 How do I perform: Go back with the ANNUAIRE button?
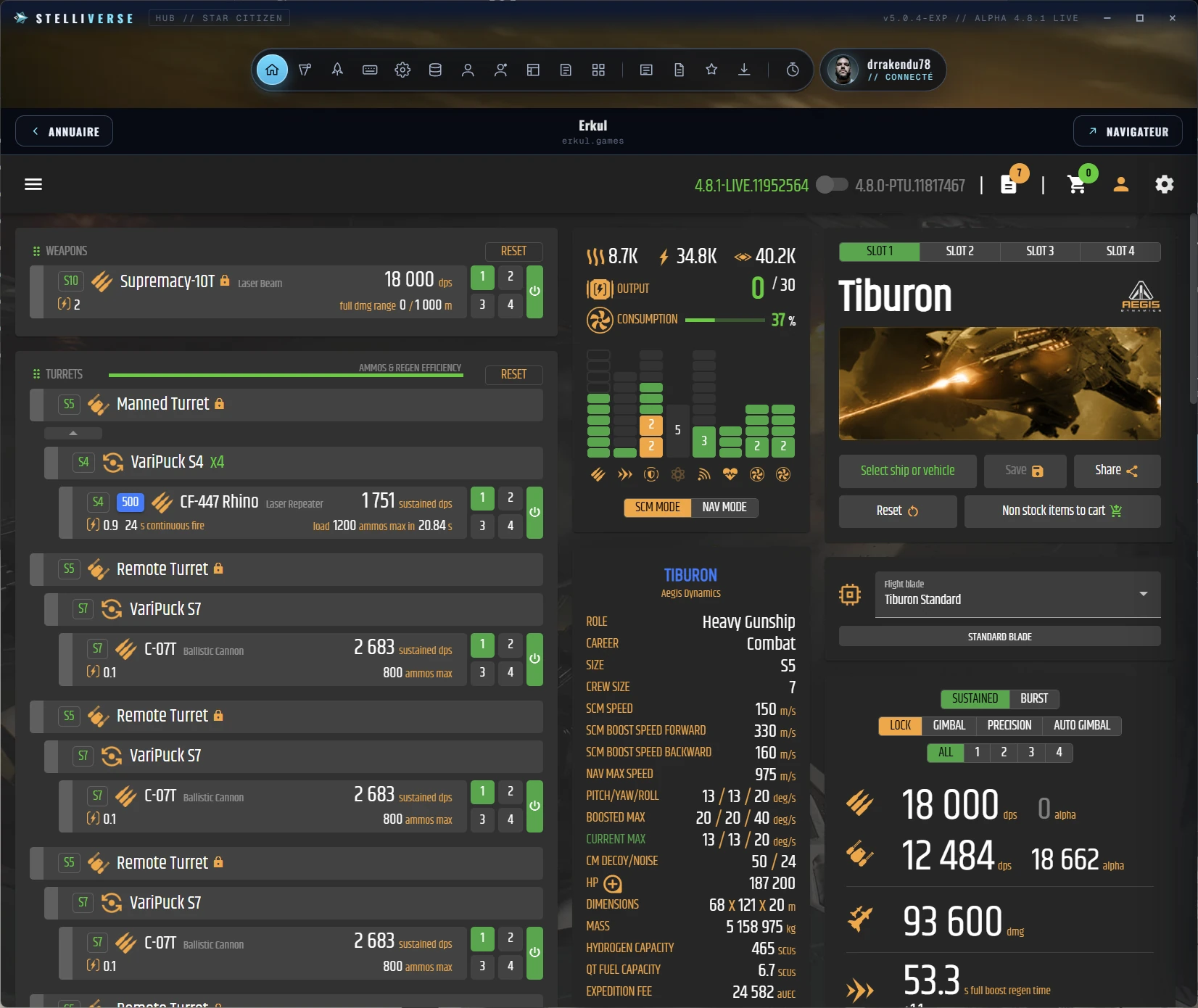(x=64, y=131)
